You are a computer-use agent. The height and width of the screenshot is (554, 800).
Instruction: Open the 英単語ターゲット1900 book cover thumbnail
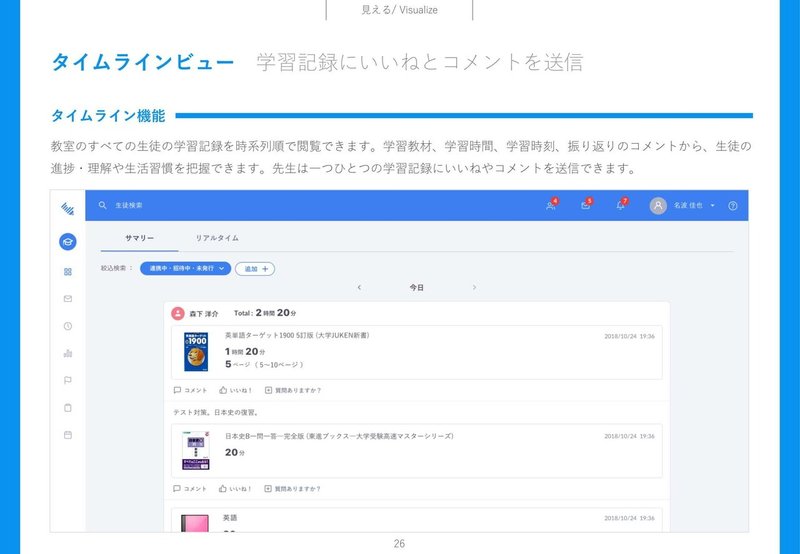196,352
